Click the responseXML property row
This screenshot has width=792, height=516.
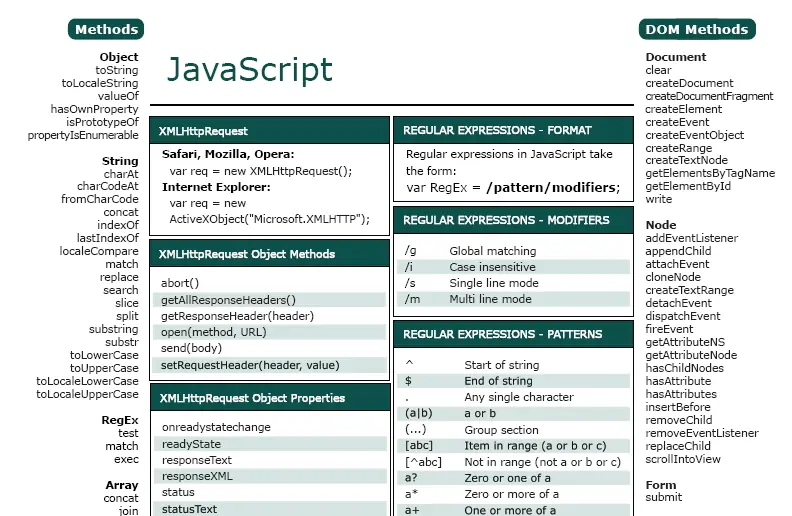click(271, 477)
